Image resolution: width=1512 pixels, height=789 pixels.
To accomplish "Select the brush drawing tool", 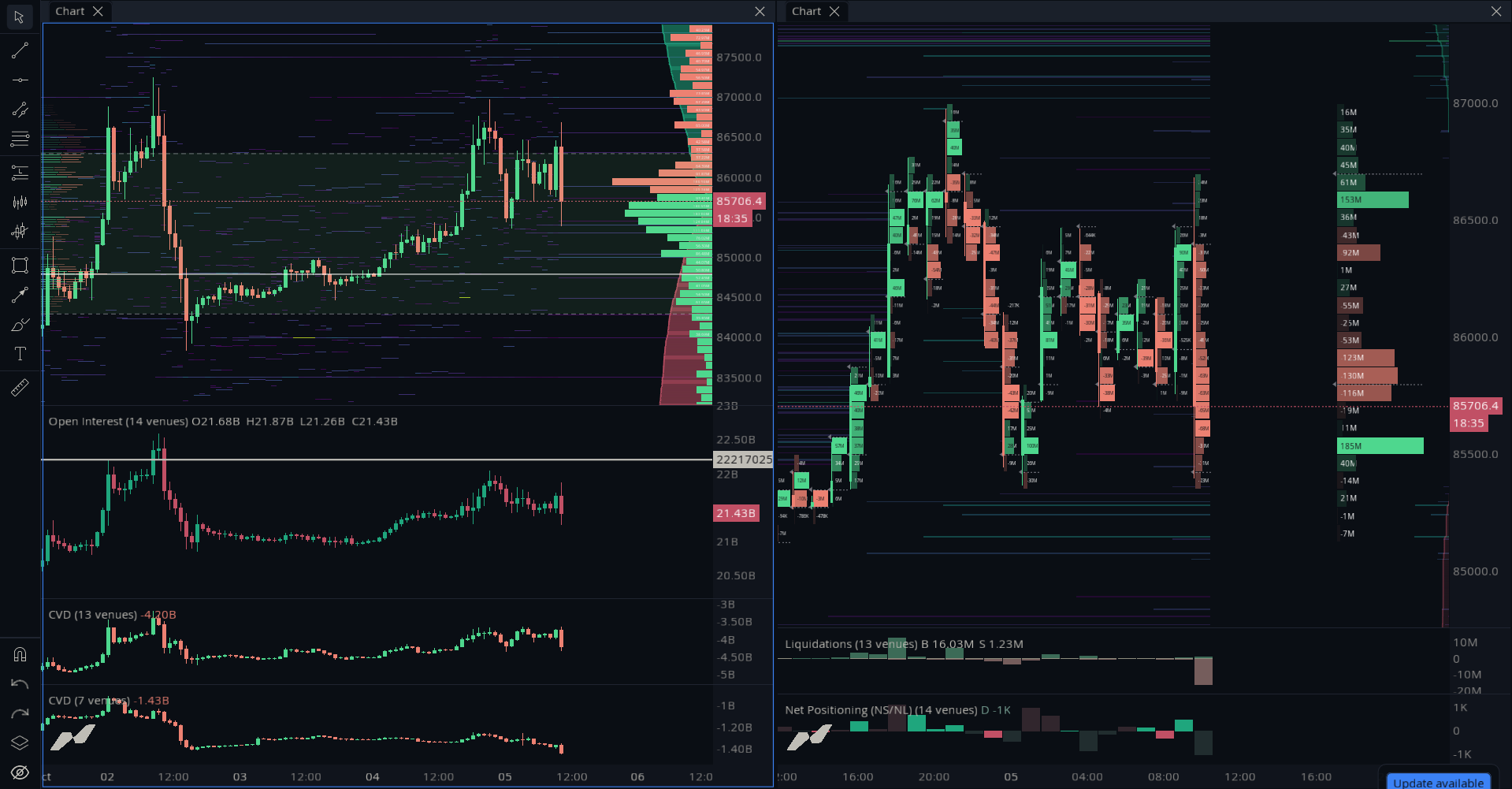I will [20, 325].
